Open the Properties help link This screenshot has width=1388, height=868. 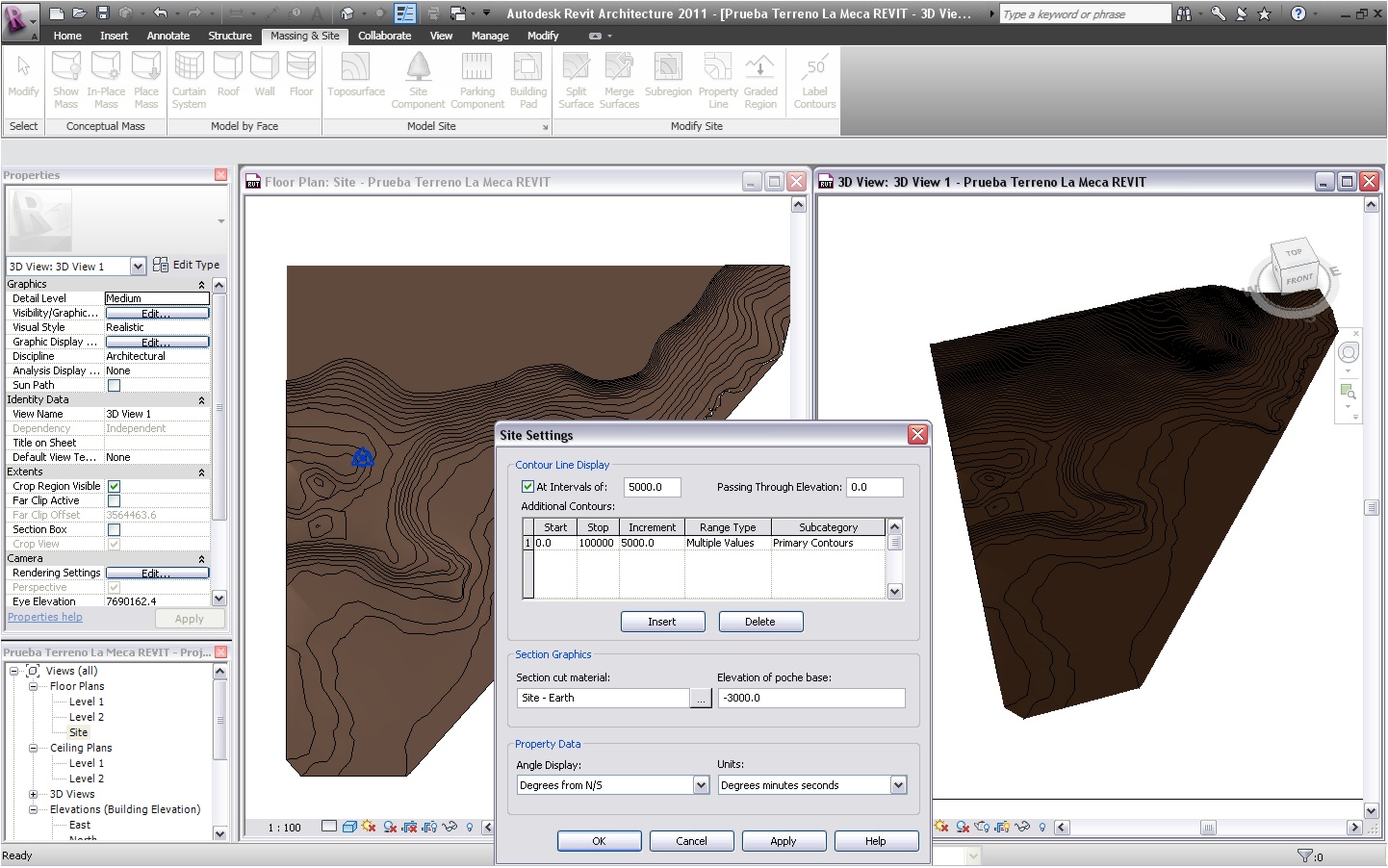tap(45, 618)
